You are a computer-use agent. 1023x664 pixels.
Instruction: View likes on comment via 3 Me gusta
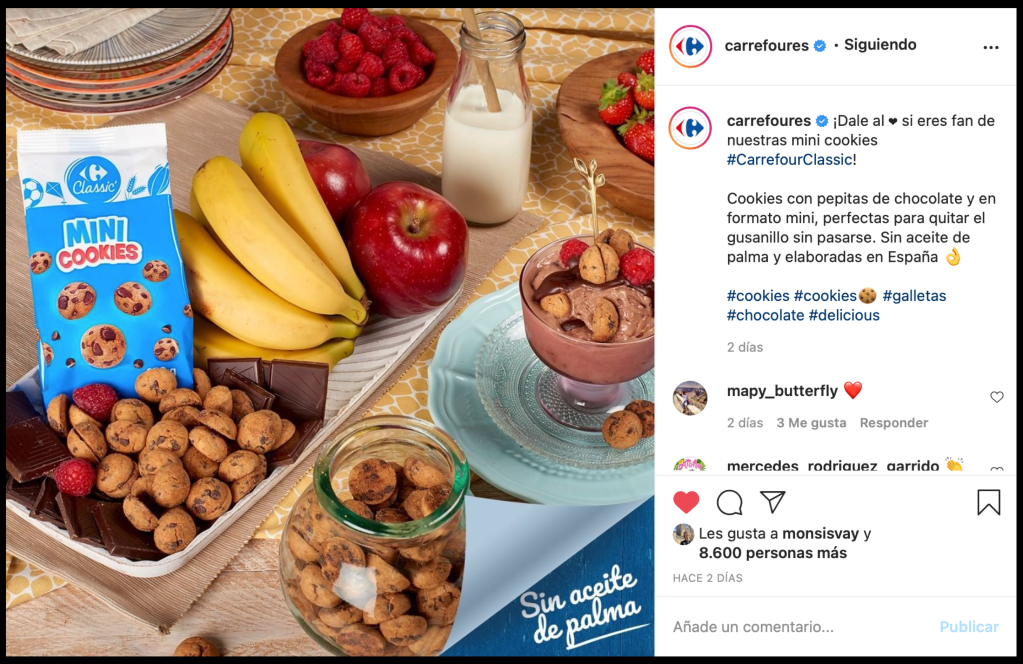(x=811, y=423)
